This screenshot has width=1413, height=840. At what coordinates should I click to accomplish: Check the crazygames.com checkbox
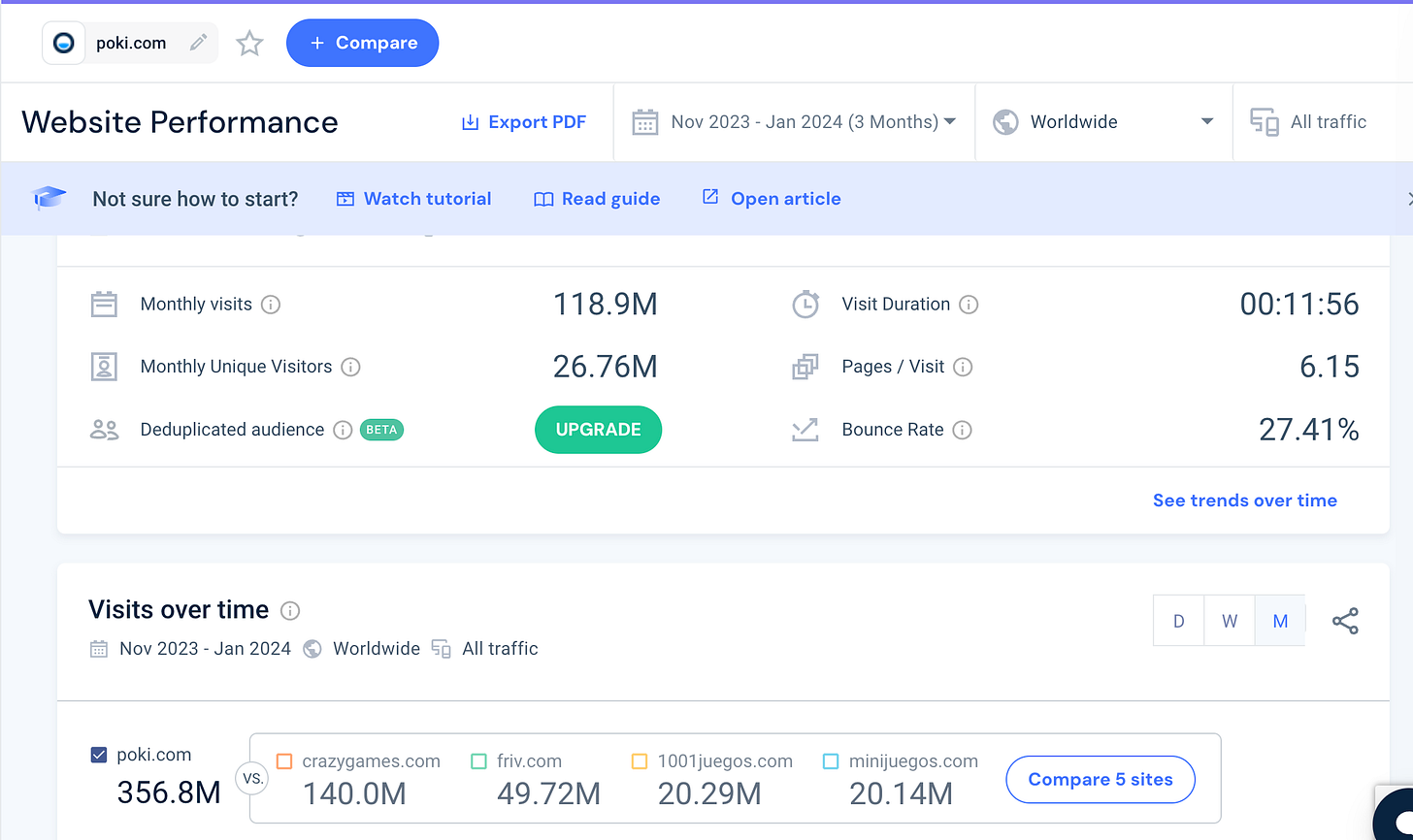(284, 761)
